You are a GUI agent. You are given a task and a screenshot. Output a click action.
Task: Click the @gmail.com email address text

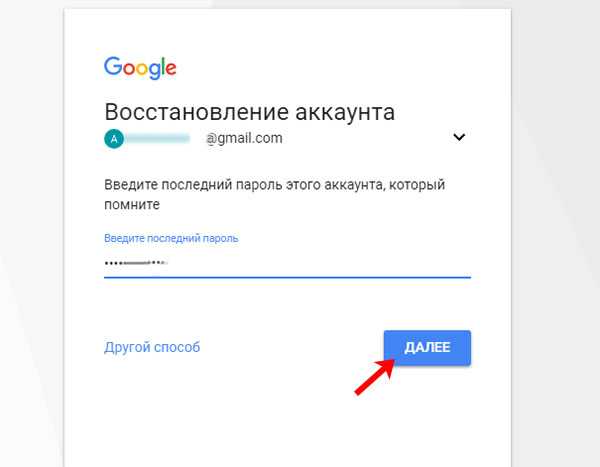tap(244, 138)
